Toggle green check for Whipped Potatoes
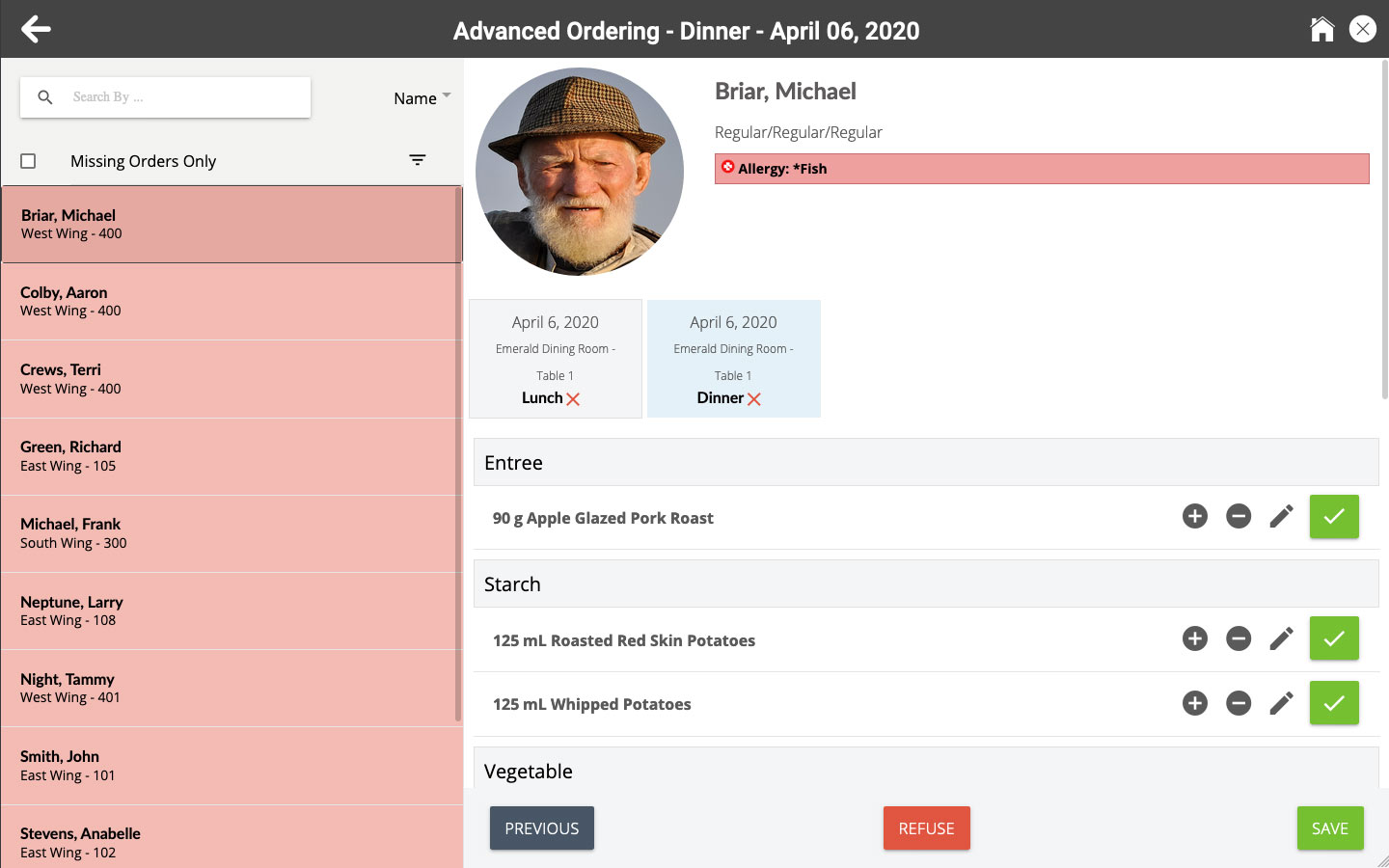 pyautogui.click(x=1333, y=703)
